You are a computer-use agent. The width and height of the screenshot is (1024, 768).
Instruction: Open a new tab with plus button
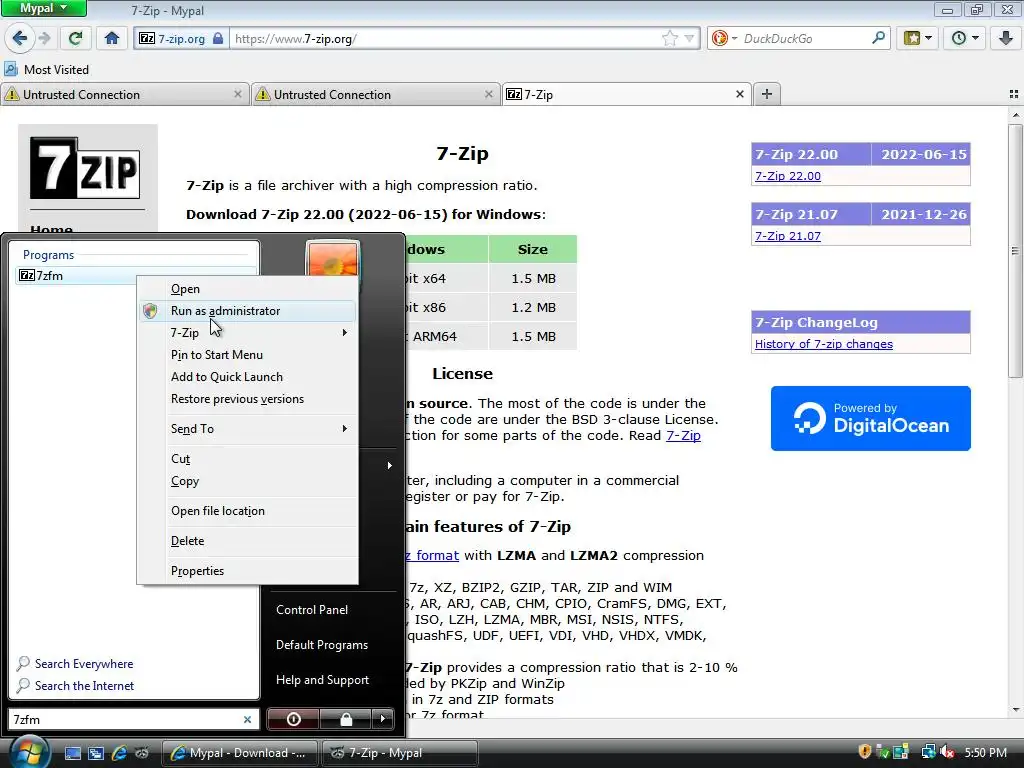767,94
